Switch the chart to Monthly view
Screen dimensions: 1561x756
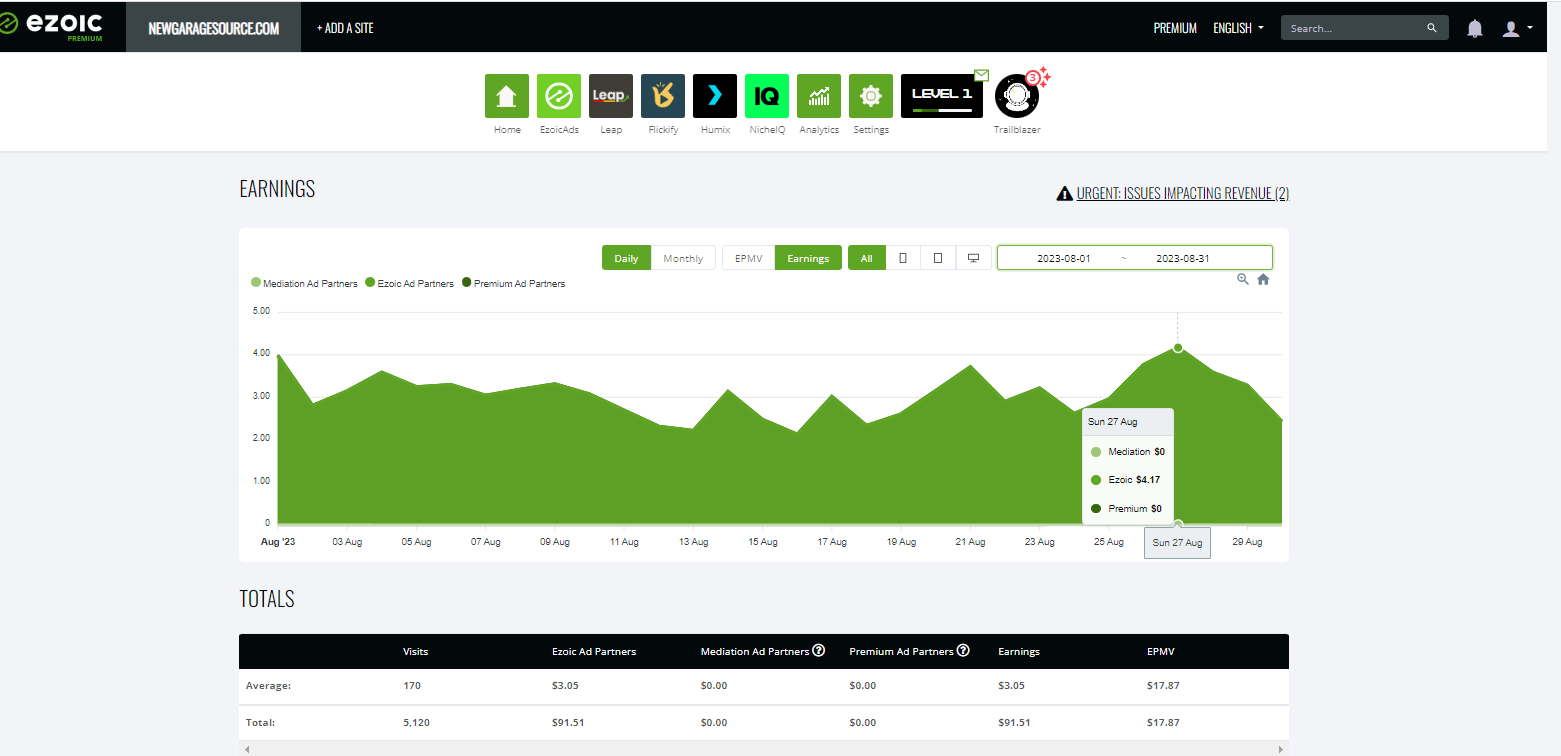pyautogui.click(x=683, y=258)
